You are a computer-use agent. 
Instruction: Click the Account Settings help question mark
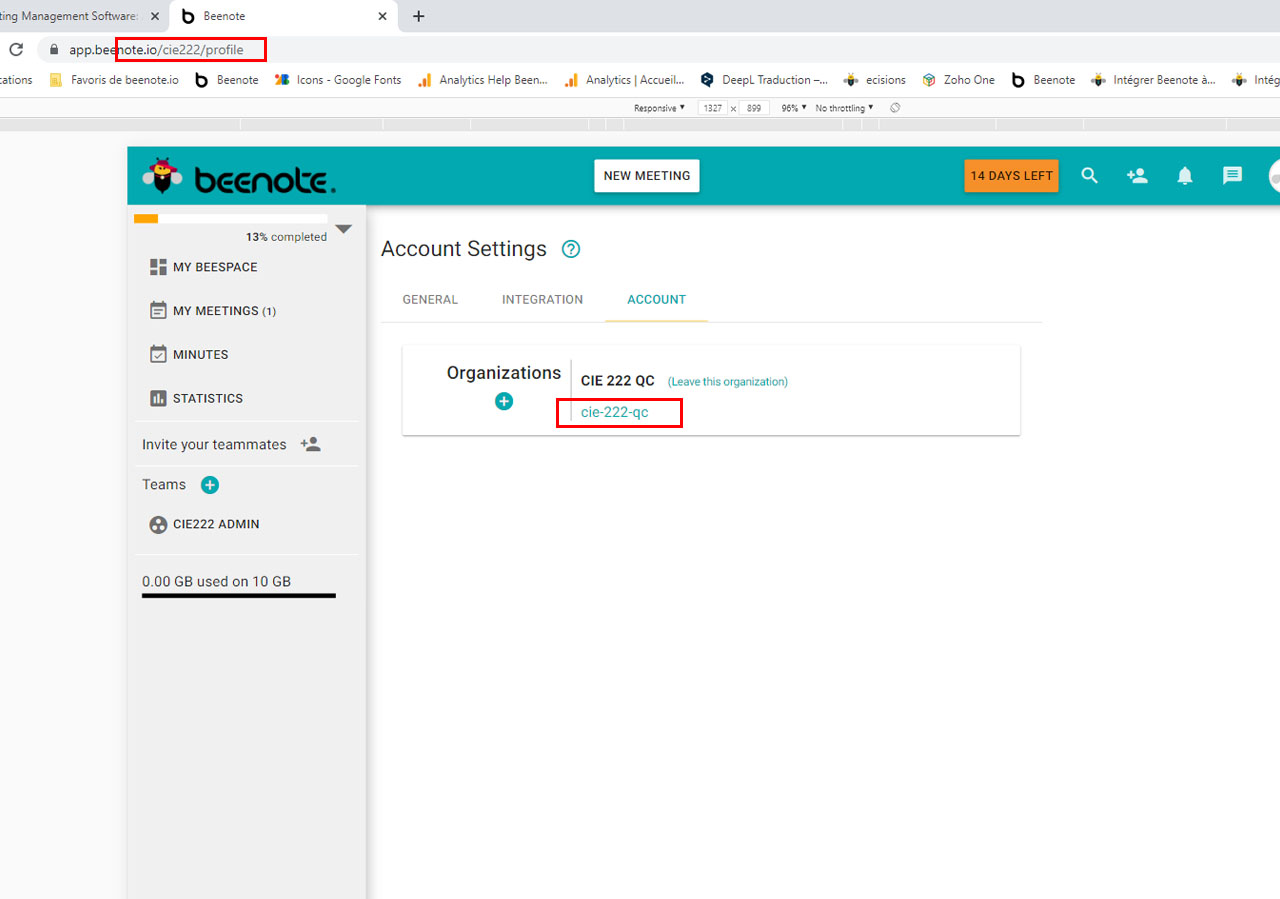pos(571,249)
